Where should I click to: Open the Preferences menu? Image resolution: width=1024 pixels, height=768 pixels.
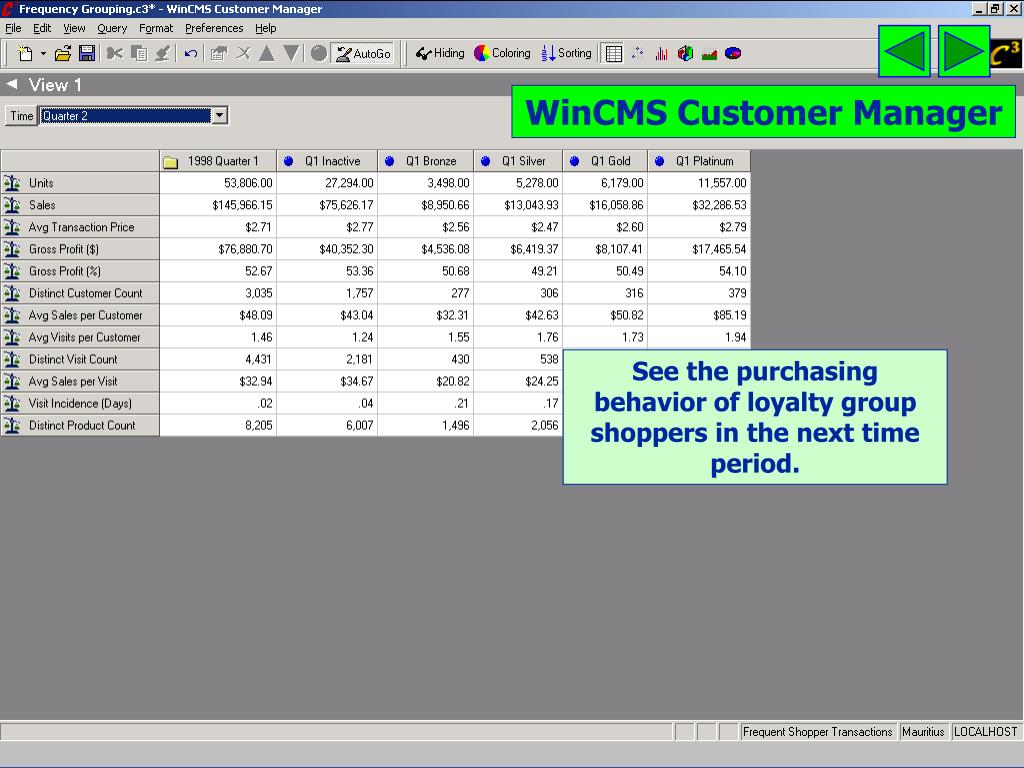coord(214,28)
